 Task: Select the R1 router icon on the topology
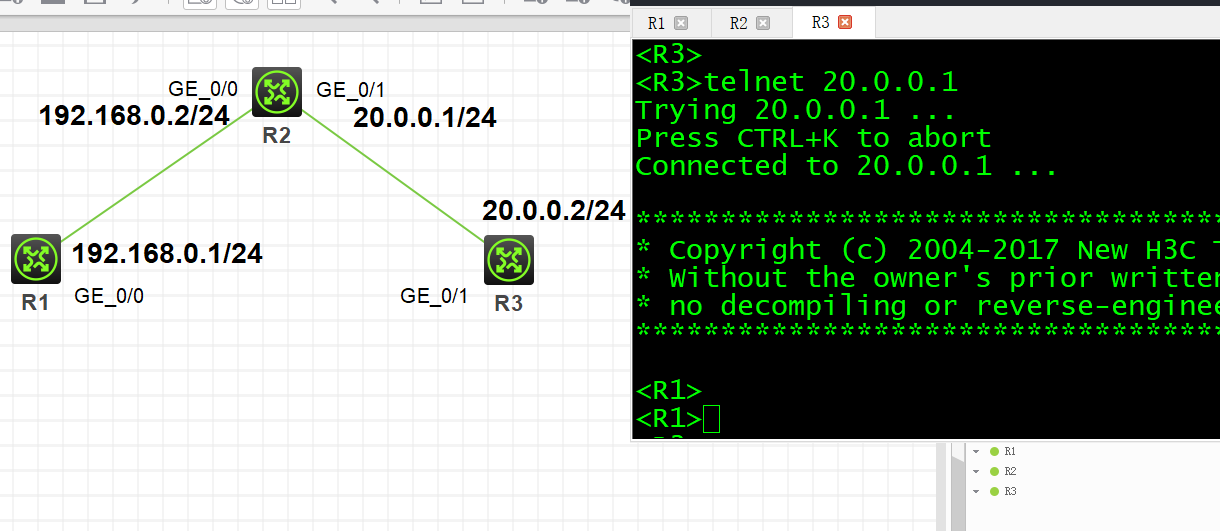(x=37, y=260)
